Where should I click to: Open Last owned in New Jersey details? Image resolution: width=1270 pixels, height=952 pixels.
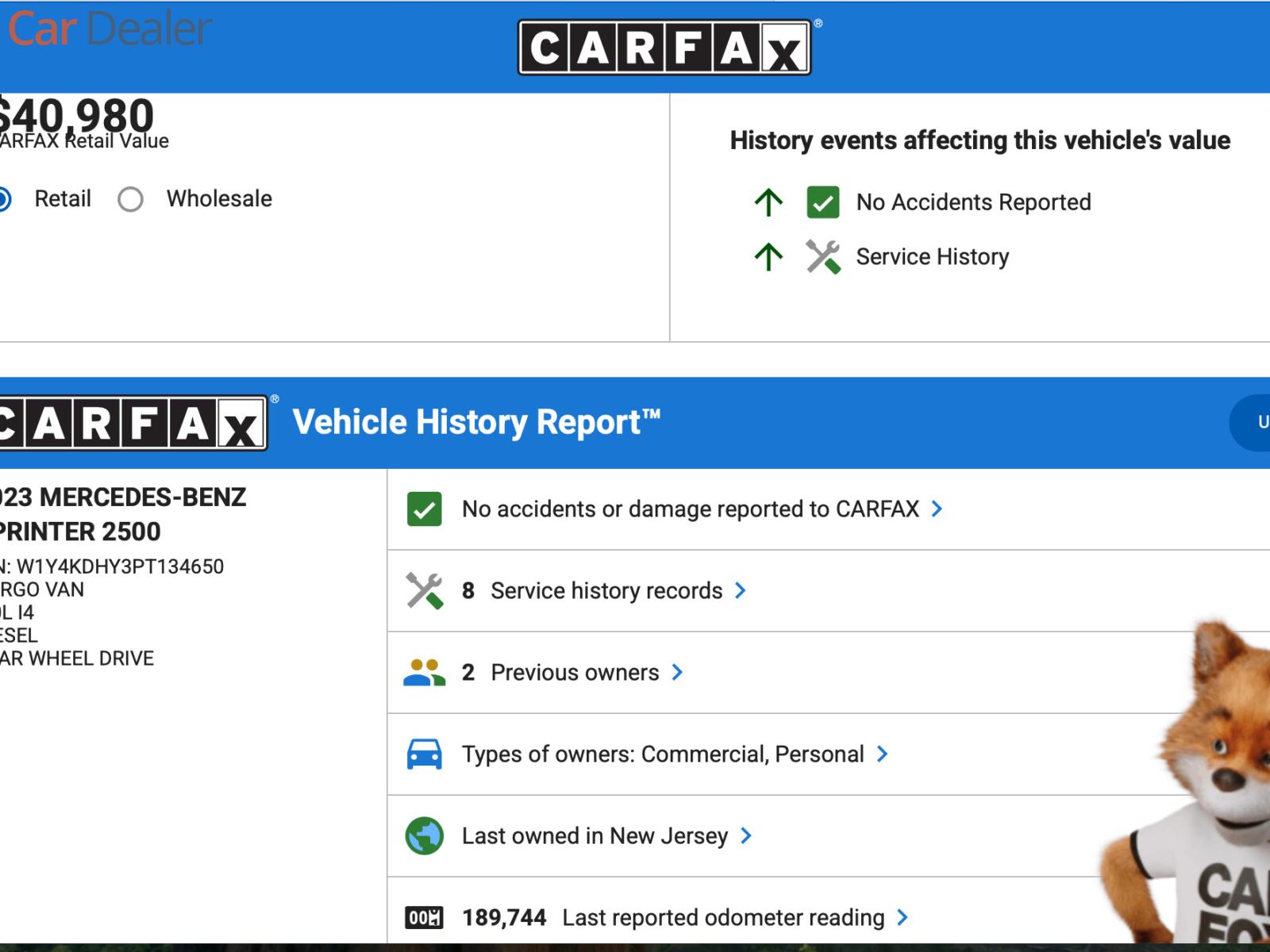[595, 836]
